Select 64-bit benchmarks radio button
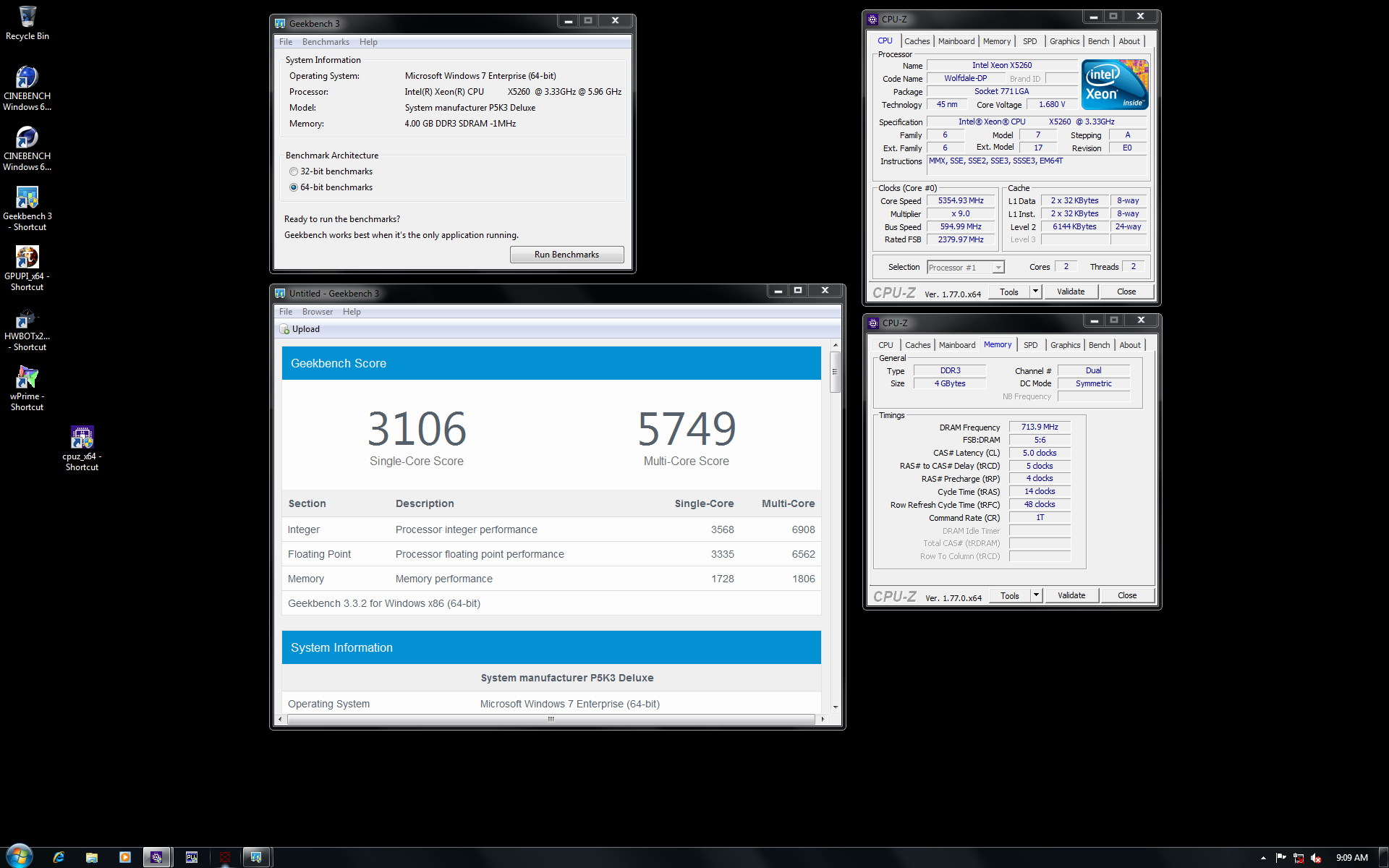This screenshot has width=1389, height=868. (x=294, y=187)
